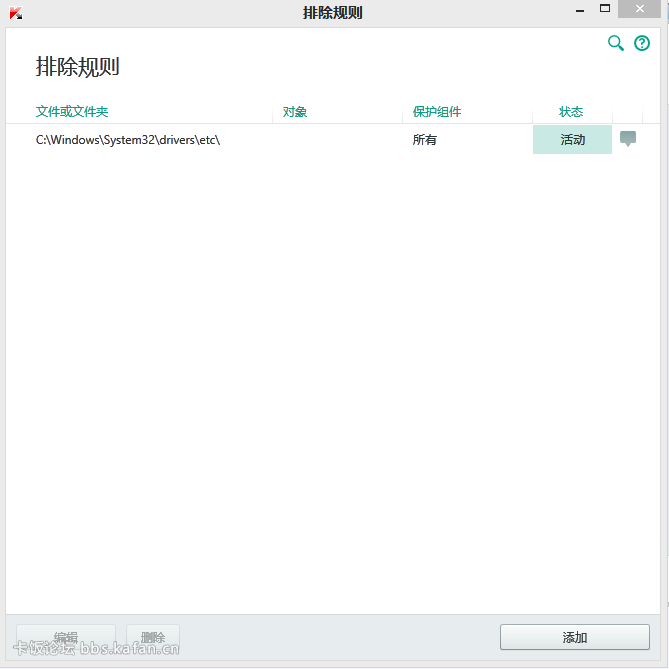Close the 排除规则 window
The height and width of the screenshot is (669, 669).
pos(640,9)
